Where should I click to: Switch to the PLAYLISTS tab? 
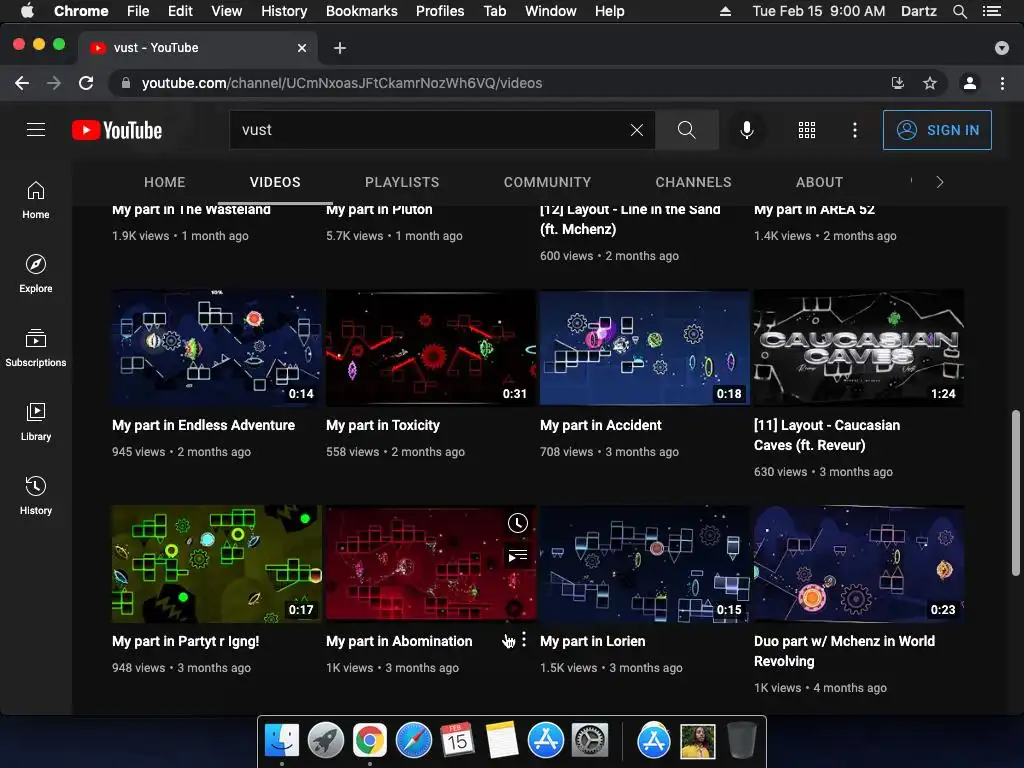[402, 182]
